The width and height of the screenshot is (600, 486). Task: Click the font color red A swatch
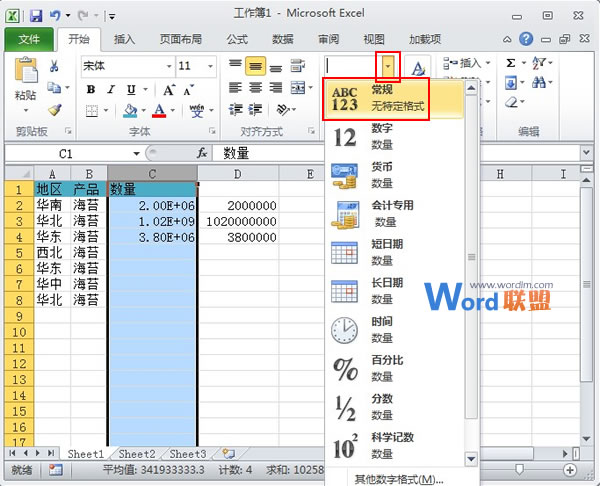(x=158, y=110)
